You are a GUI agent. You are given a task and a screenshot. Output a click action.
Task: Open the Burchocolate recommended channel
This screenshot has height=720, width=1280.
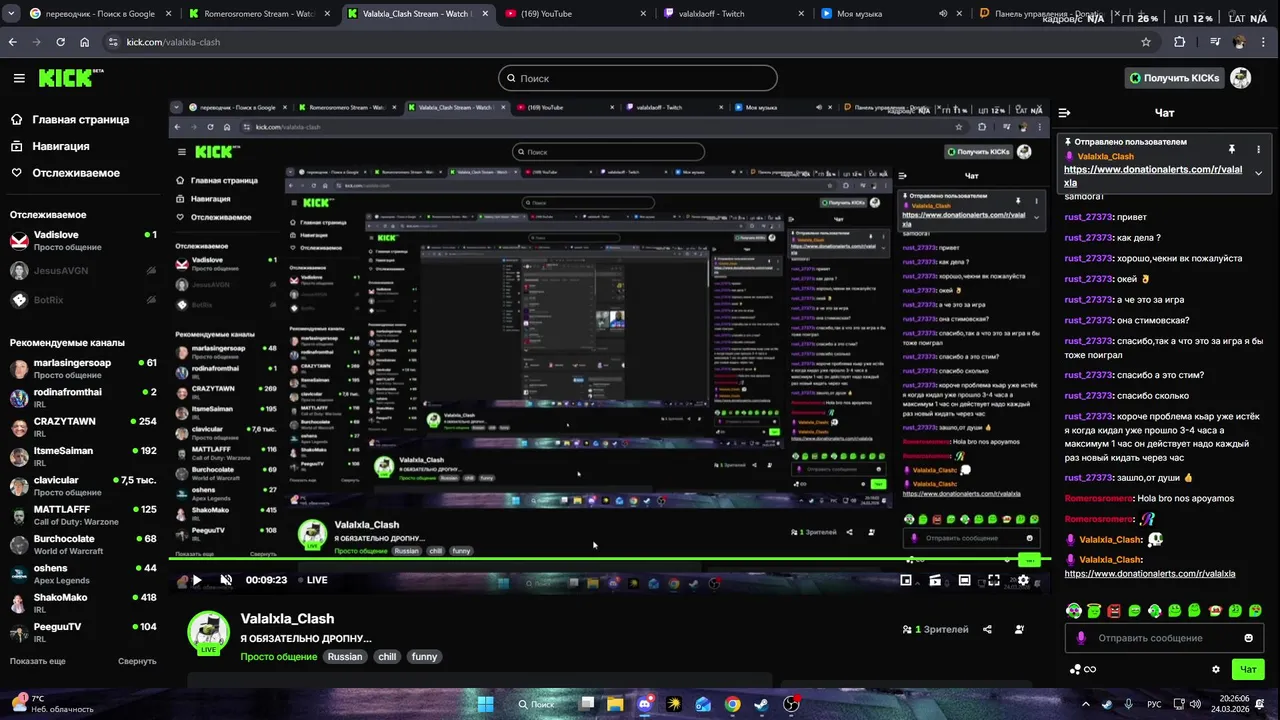point(83,544)
